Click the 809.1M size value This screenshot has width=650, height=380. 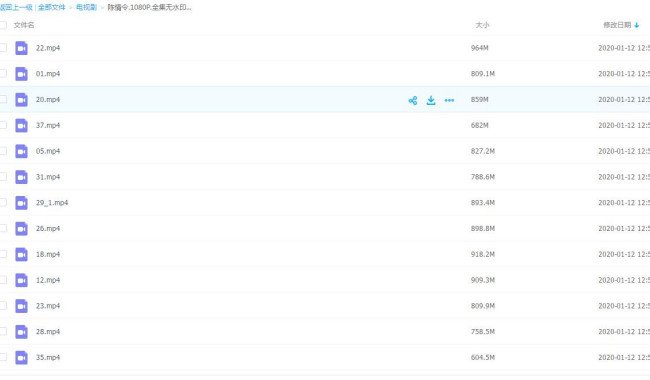[x=483, y=74]
